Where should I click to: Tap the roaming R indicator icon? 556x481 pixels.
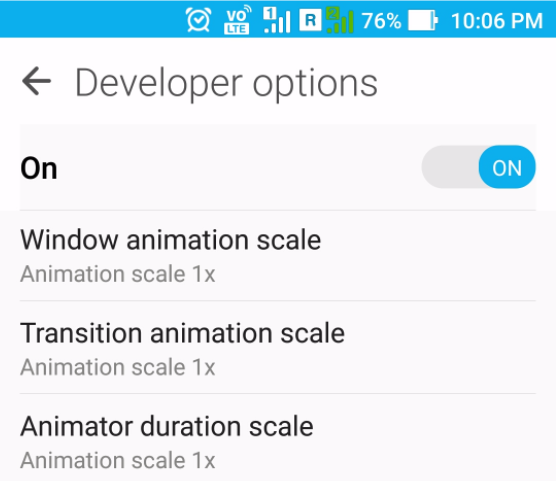click(310, 20)
